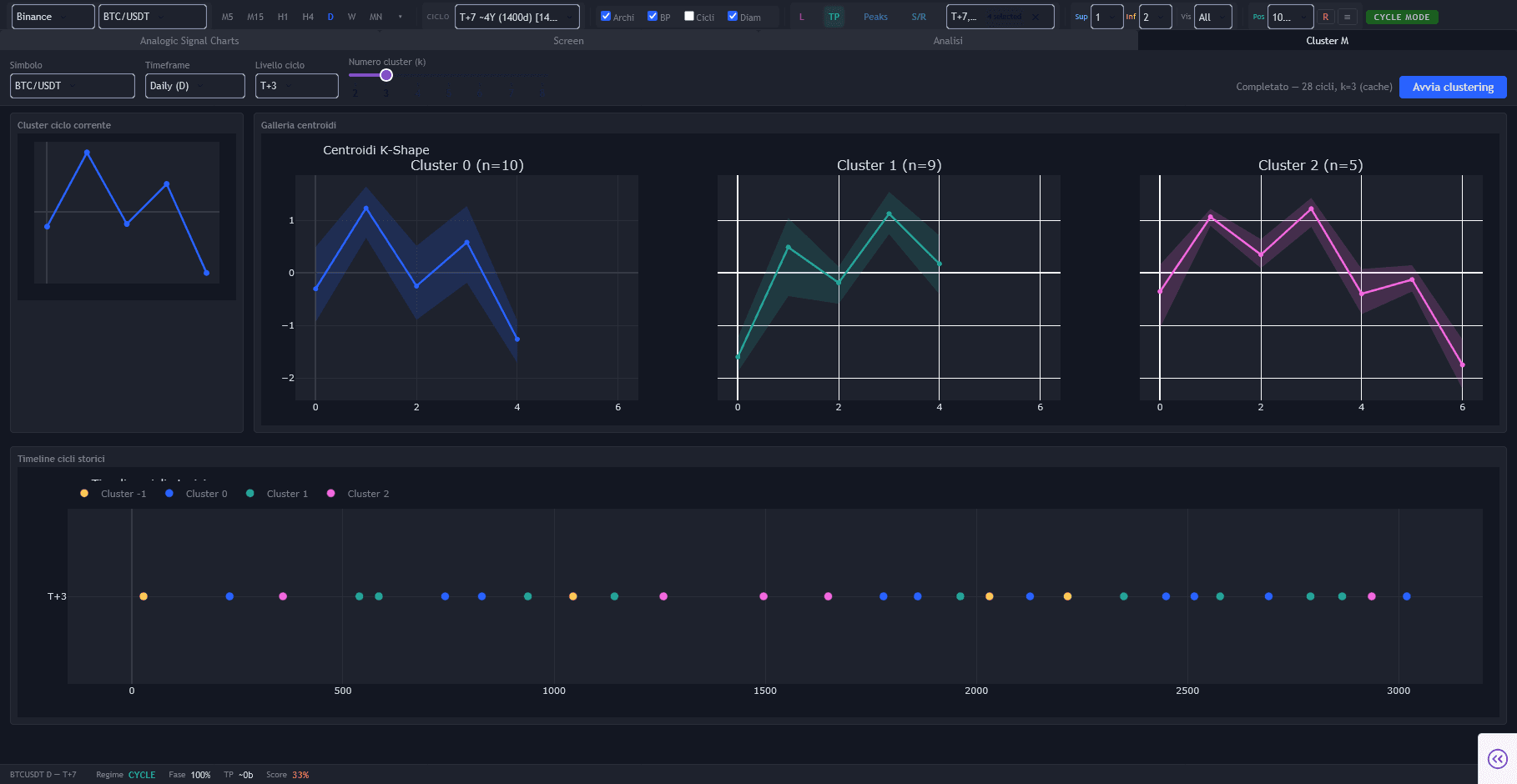Click the Cluster 0 (n=10) centroid chart
The width and height of the screenshot is (1517, 784).
pos(467,287)
